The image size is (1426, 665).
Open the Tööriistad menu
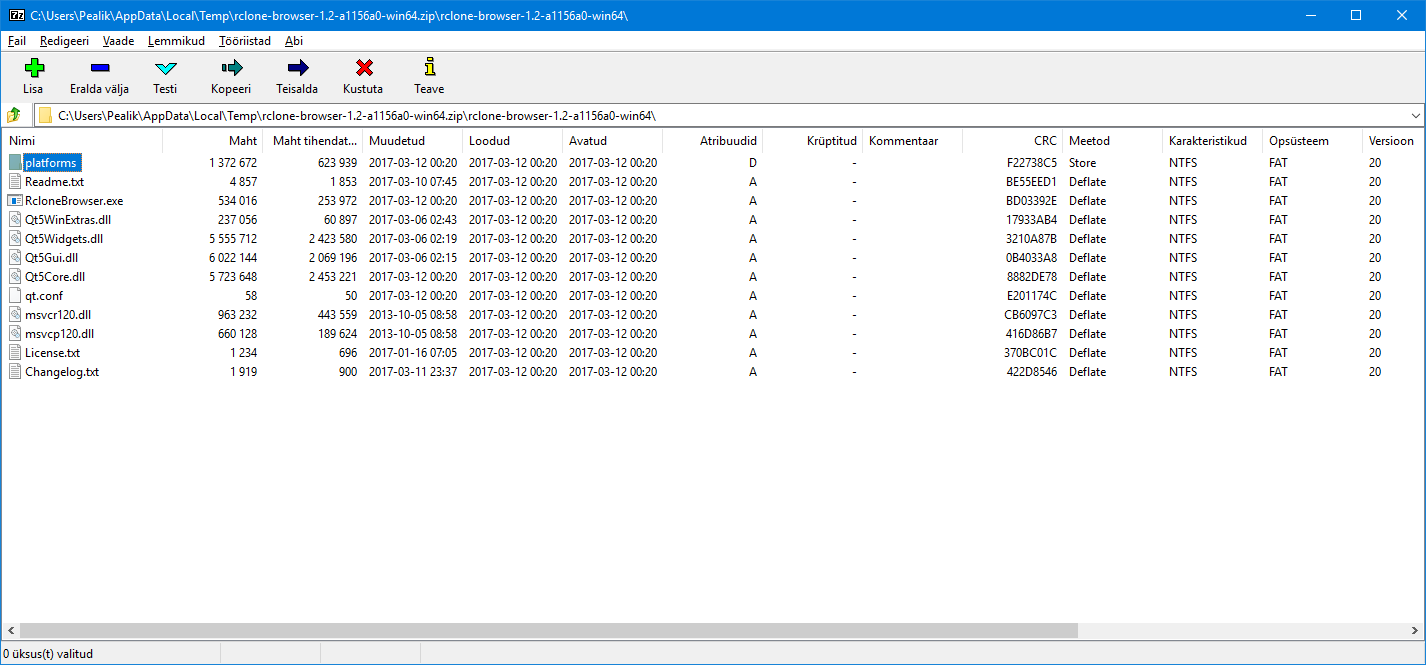(x=245, y=41)
